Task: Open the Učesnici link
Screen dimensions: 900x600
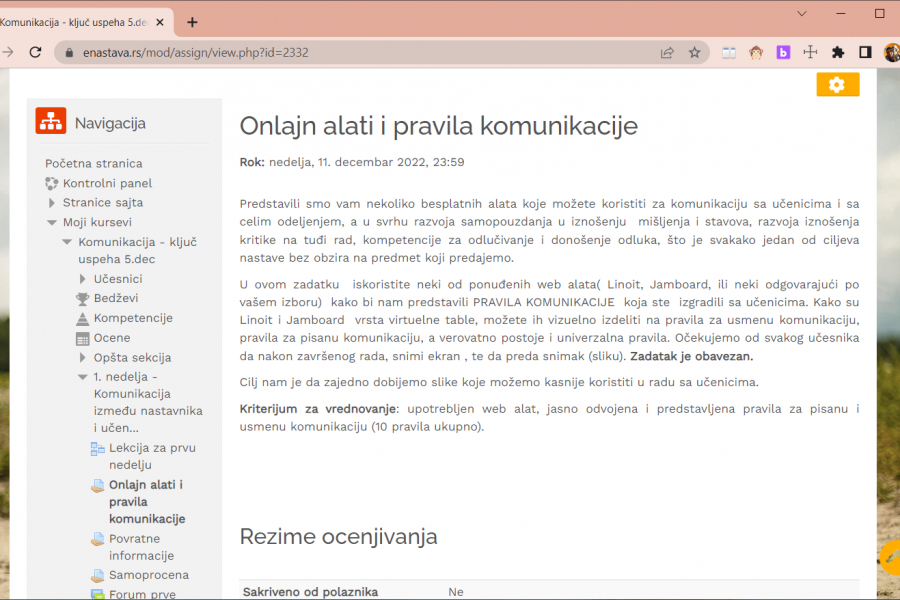Action: tap(118, 279)
